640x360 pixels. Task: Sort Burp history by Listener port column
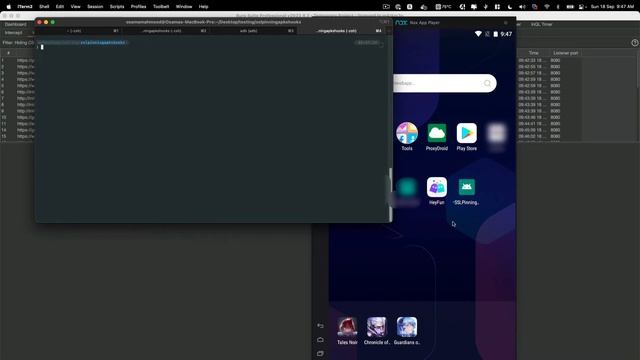[x=565, y=53]
